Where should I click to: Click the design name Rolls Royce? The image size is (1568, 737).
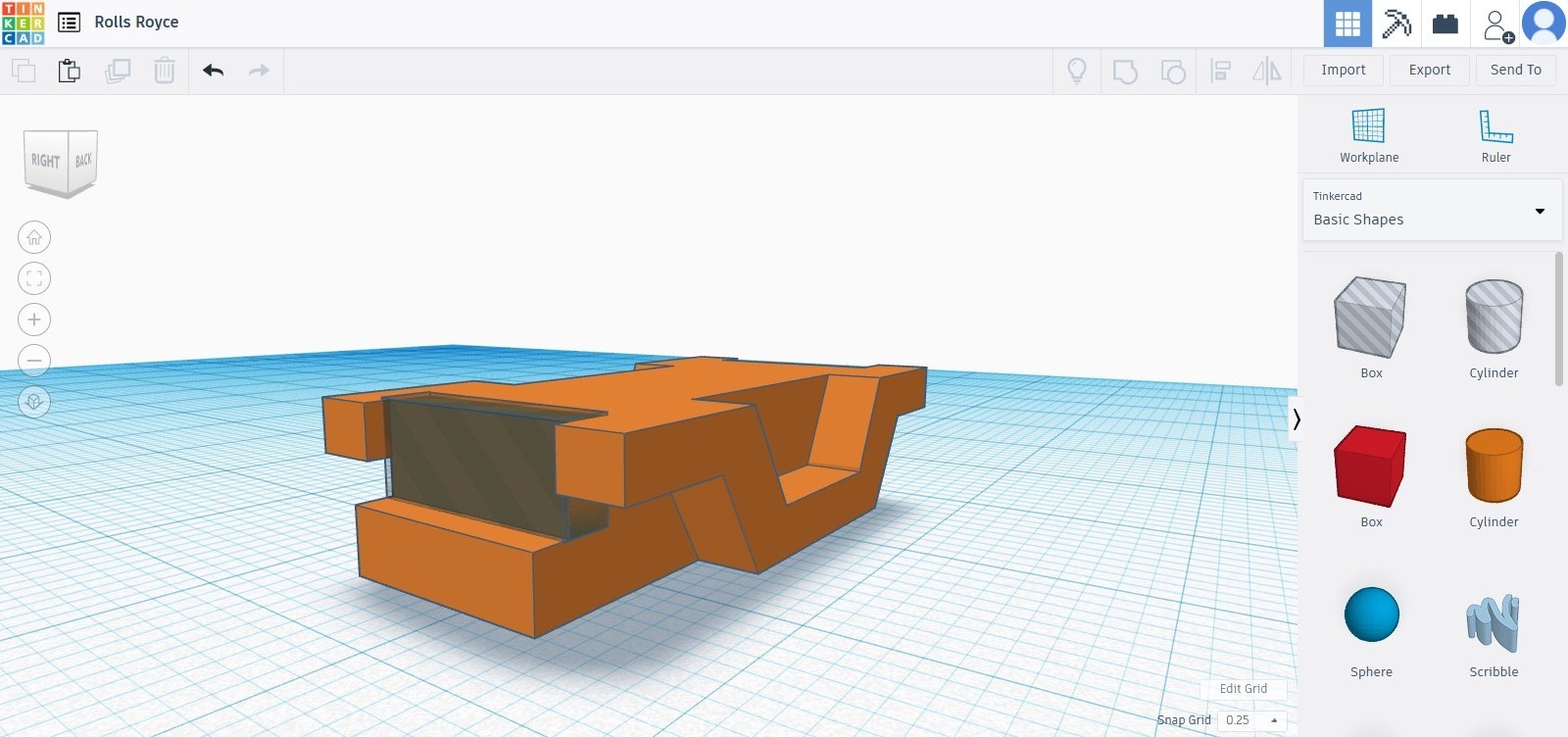(x=136, y=22)
